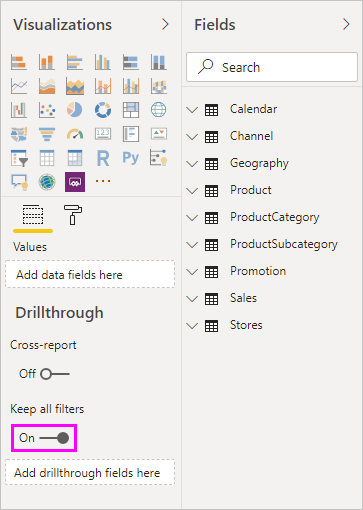The image size is (363, 510).
Task: Turn off Keep all filters toggle
Action: (x=54, y=438)
